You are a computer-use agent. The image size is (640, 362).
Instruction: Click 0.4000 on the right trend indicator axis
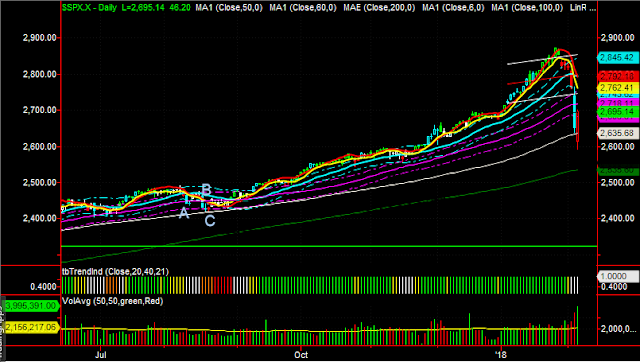(x=613, y=286)
